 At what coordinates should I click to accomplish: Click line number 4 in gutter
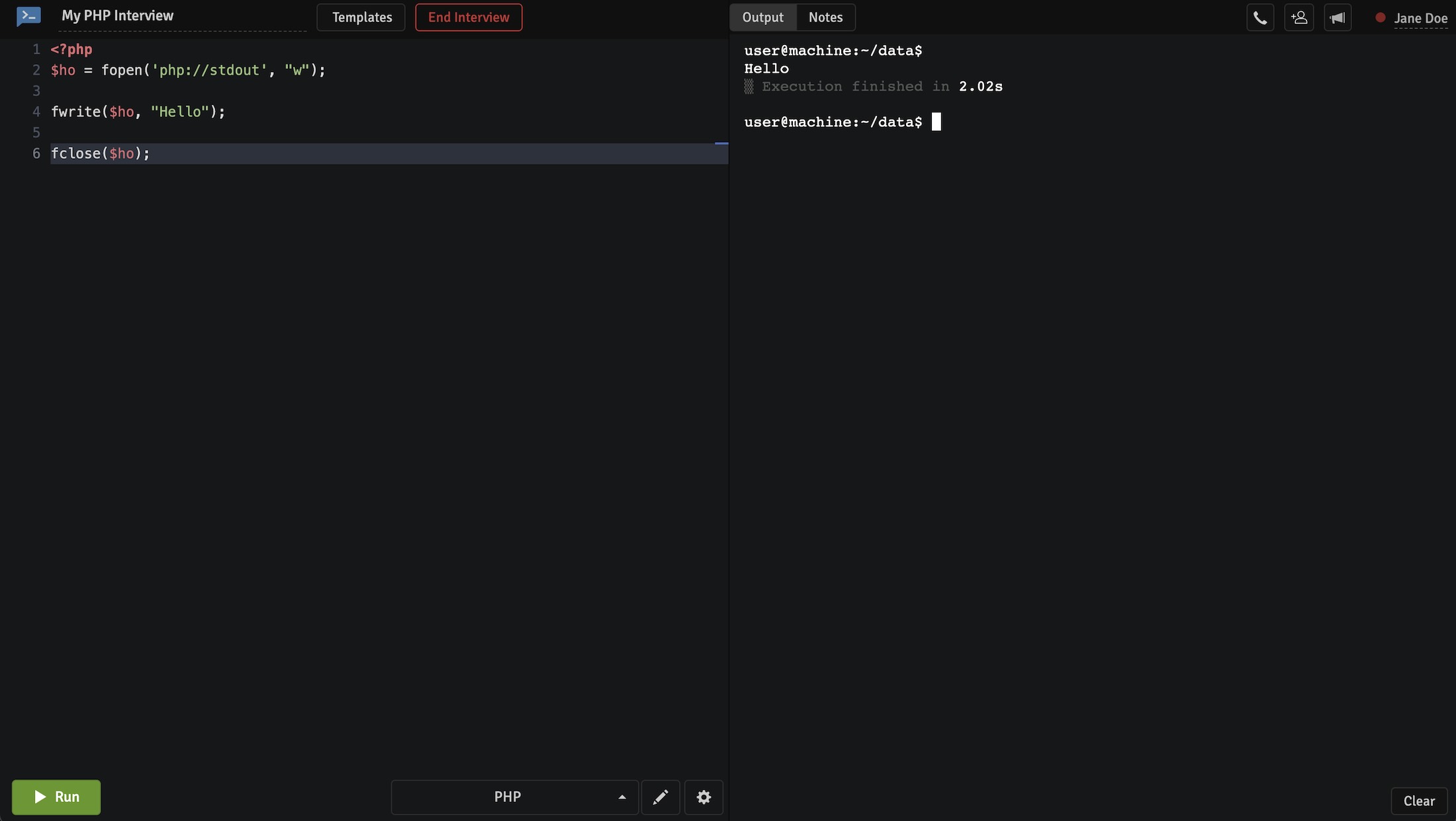(x=36, y=112)
